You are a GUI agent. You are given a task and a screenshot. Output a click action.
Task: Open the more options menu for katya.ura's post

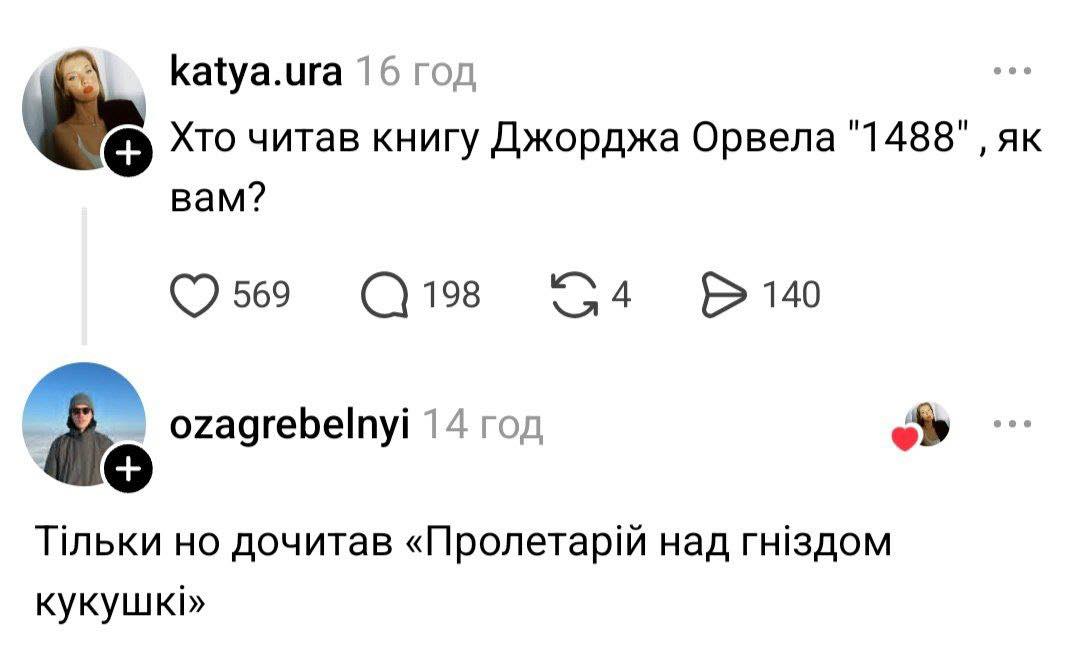(x=1012, y=72)
